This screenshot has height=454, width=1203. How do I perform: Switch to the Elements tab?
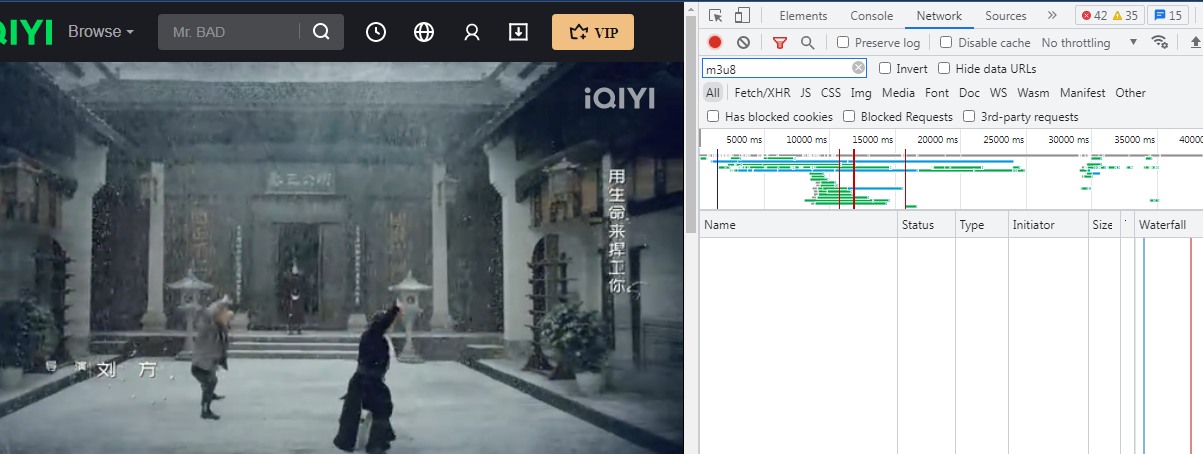[803, 15]
